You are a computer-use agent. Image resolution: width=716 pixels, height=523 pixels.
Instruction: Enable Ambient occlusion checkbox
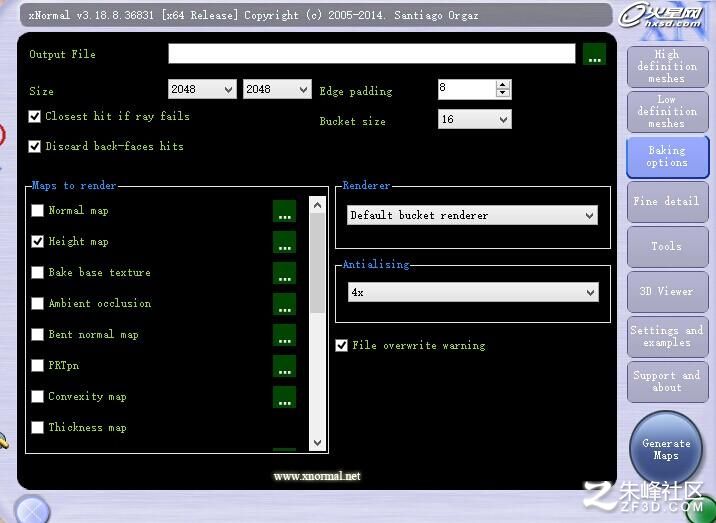37,304
